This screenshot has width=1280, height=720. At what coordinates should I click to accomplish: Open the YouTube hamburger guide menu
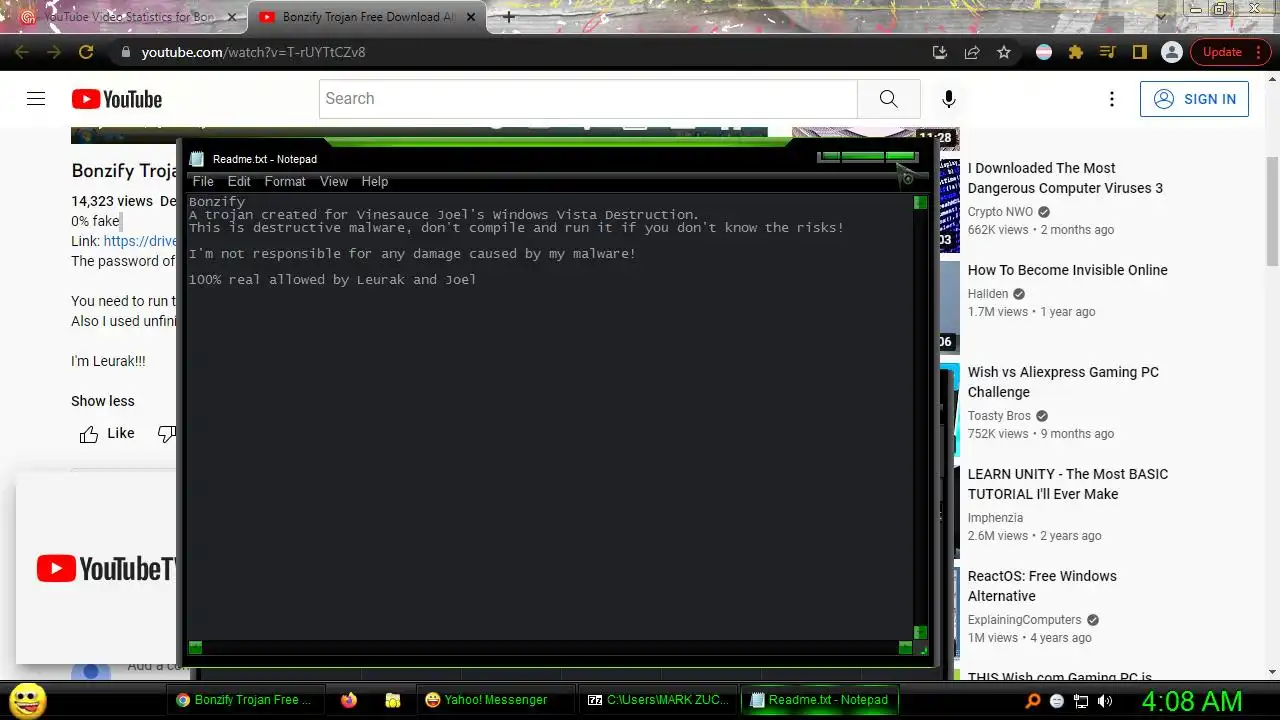[x=36, y=99]
